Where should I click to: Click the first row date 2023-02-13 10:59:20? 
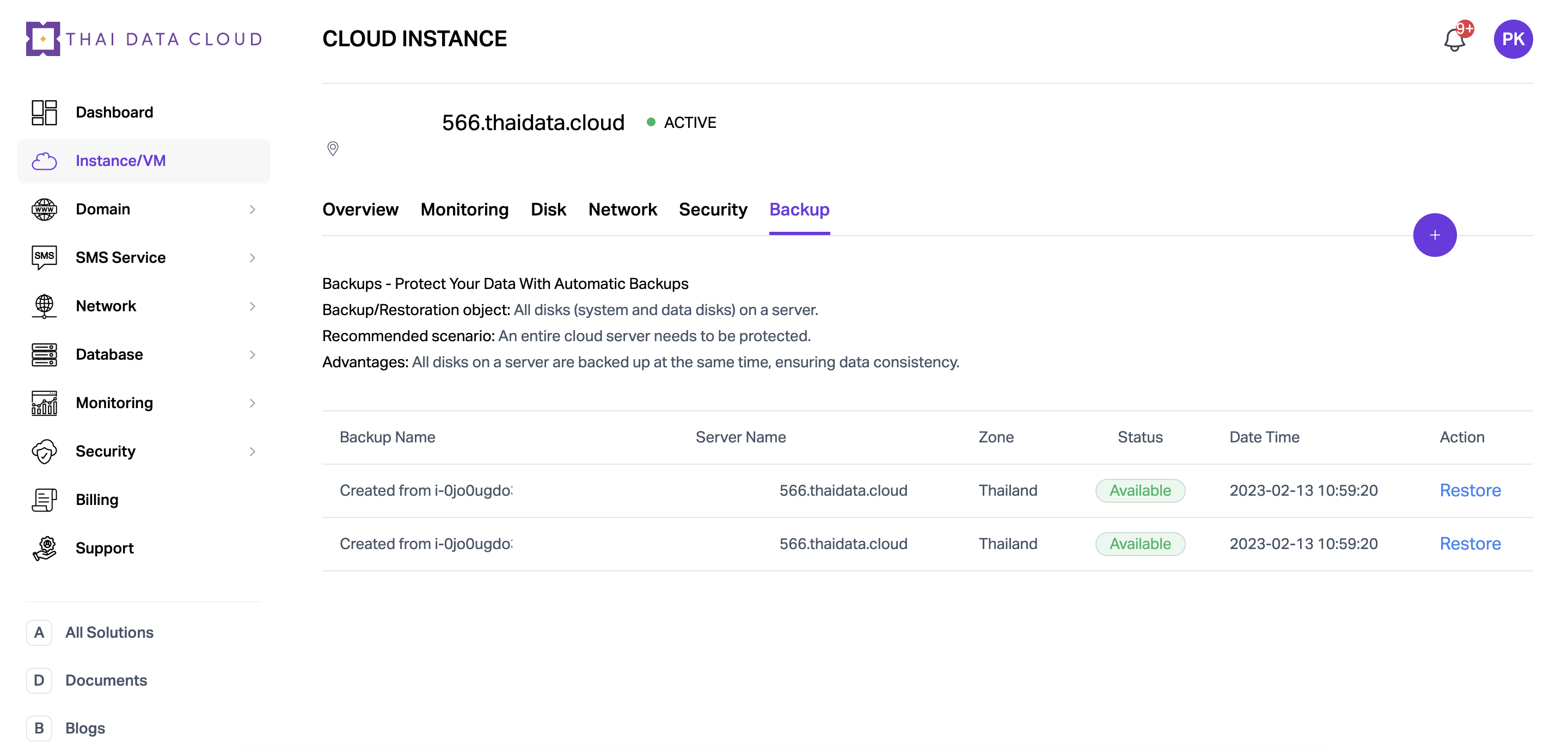point(1303,490)
